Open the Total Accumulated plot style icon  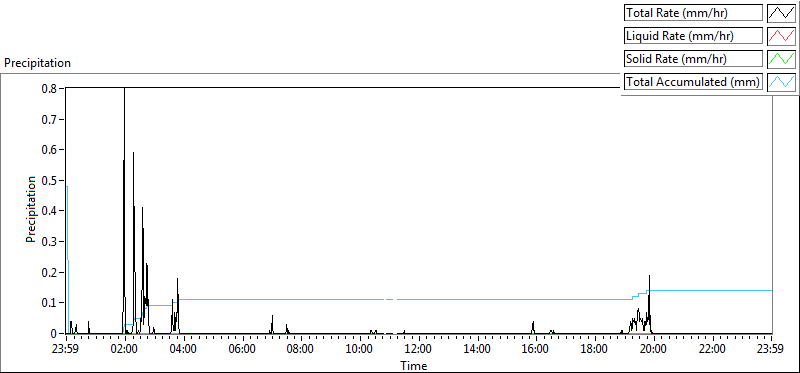pyautogui.click(x=782, y=82)
